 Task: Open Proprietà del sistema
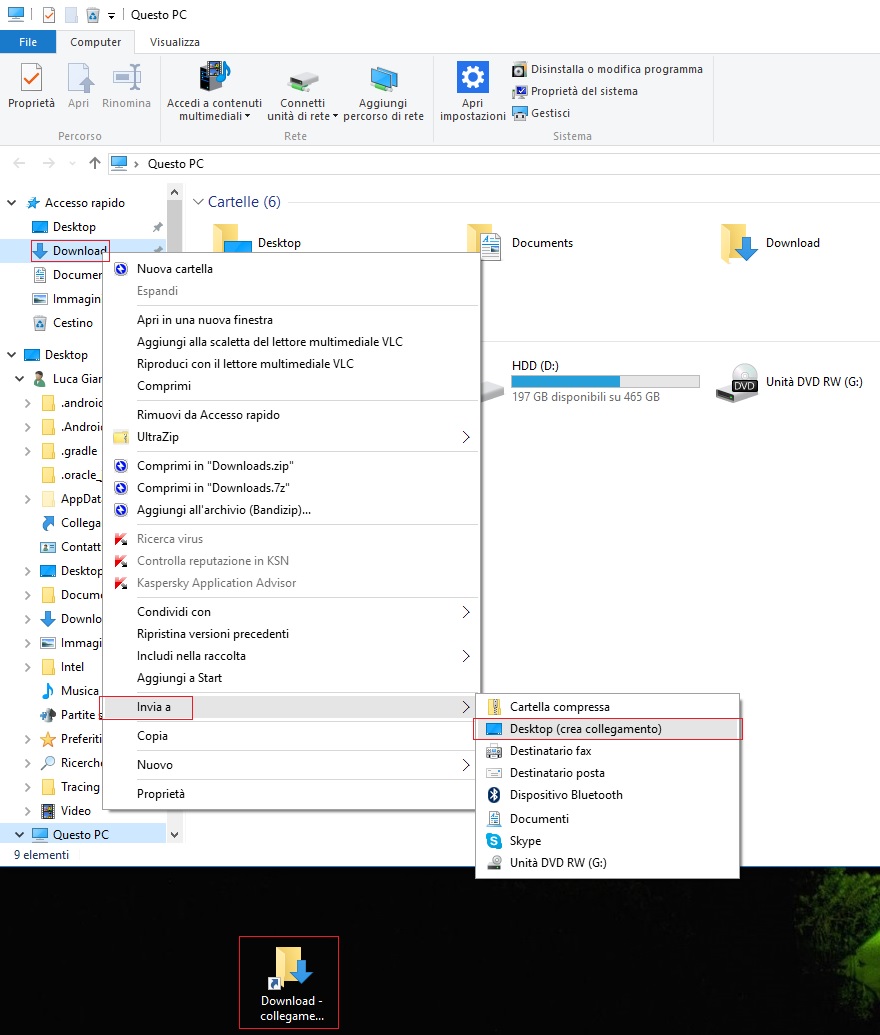coord(587,91)
